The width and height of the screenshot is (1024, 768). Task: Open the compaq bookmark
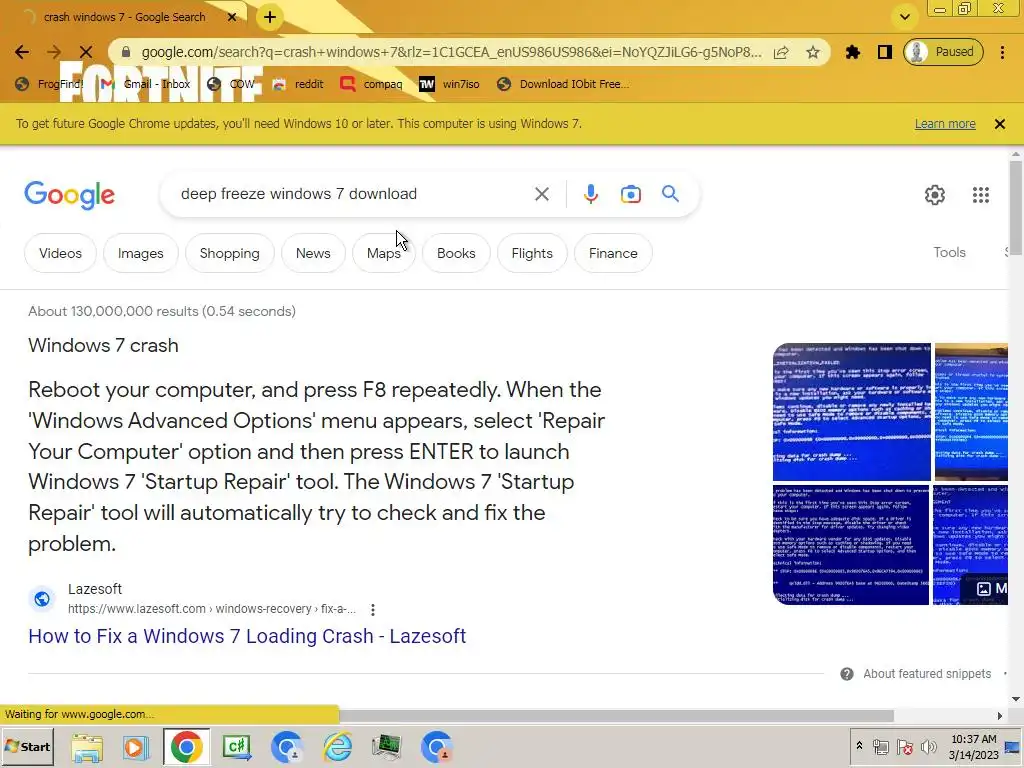[x=372, y=84]
